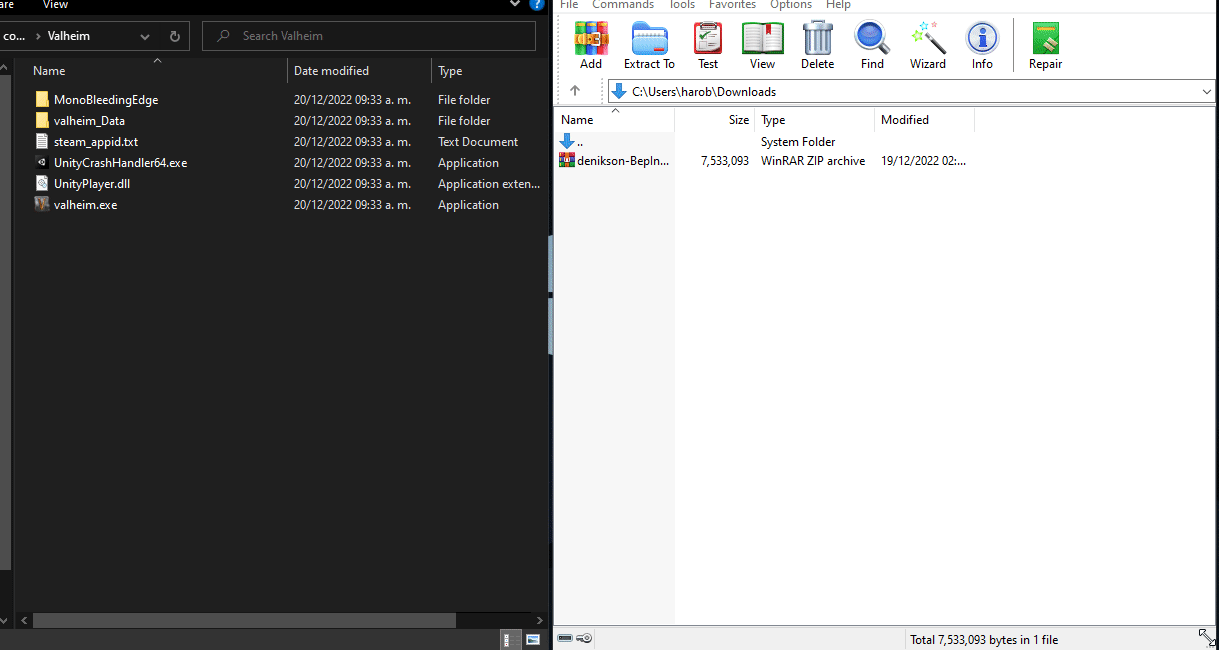Open the Help menu in WinRAR

(x=838, y=5)
